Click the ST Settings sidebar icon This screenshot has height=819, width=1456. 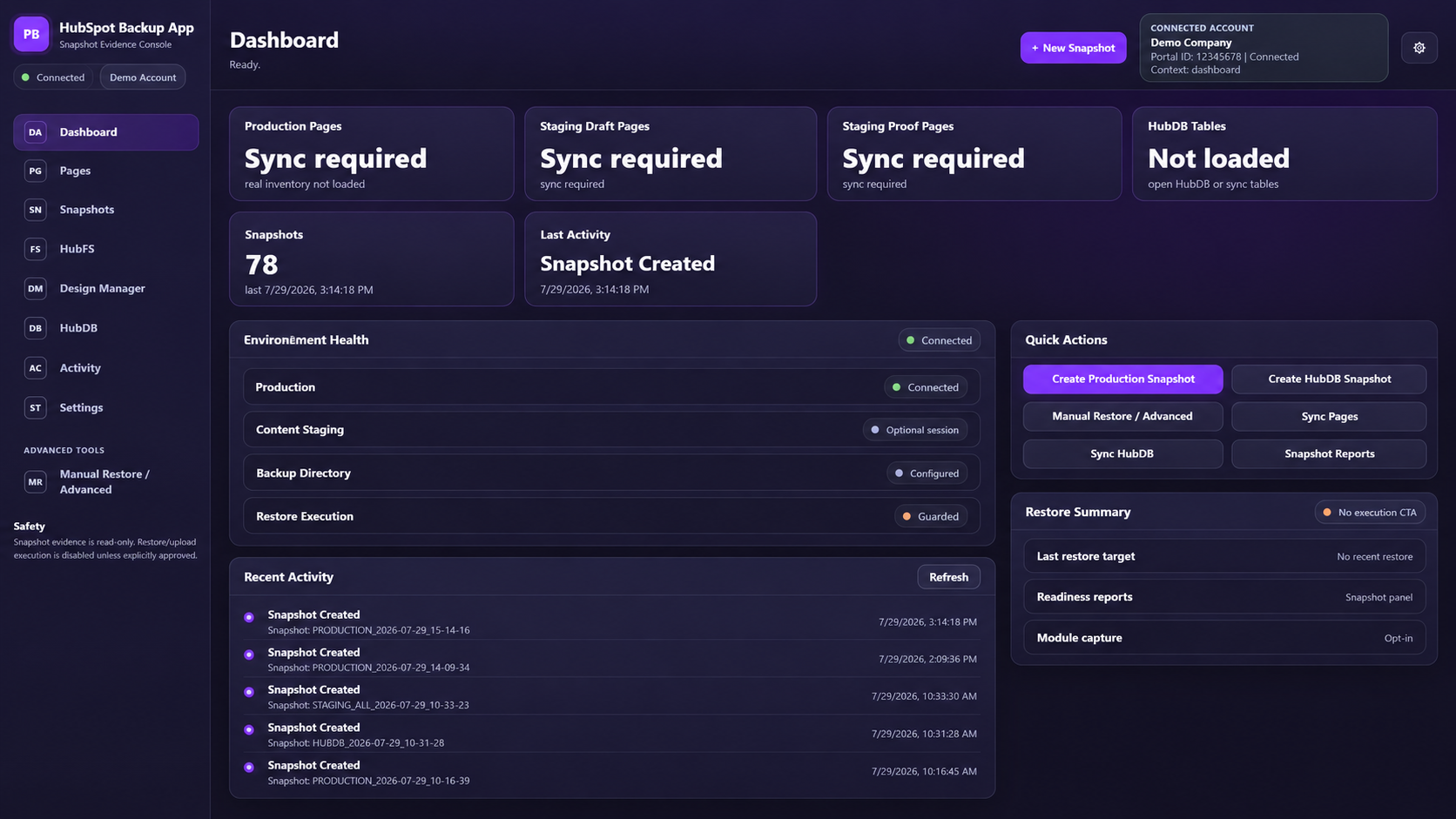[35, 407]
